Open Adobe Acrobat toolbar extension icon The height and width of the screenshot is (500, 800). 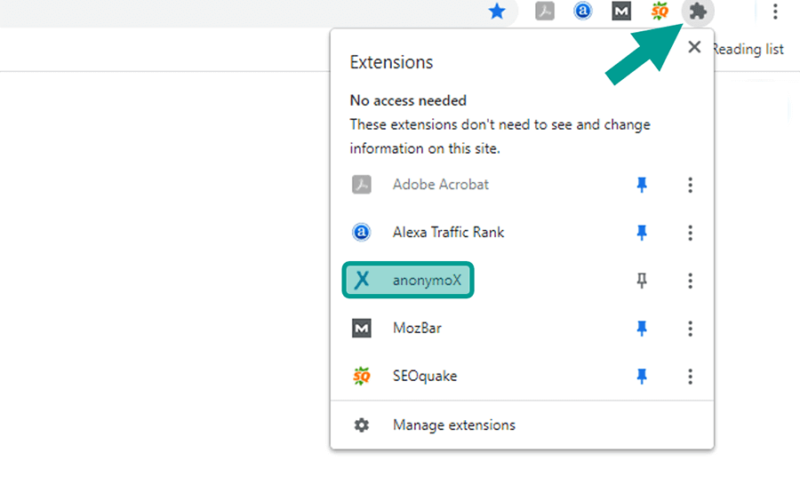coord(544,11)
